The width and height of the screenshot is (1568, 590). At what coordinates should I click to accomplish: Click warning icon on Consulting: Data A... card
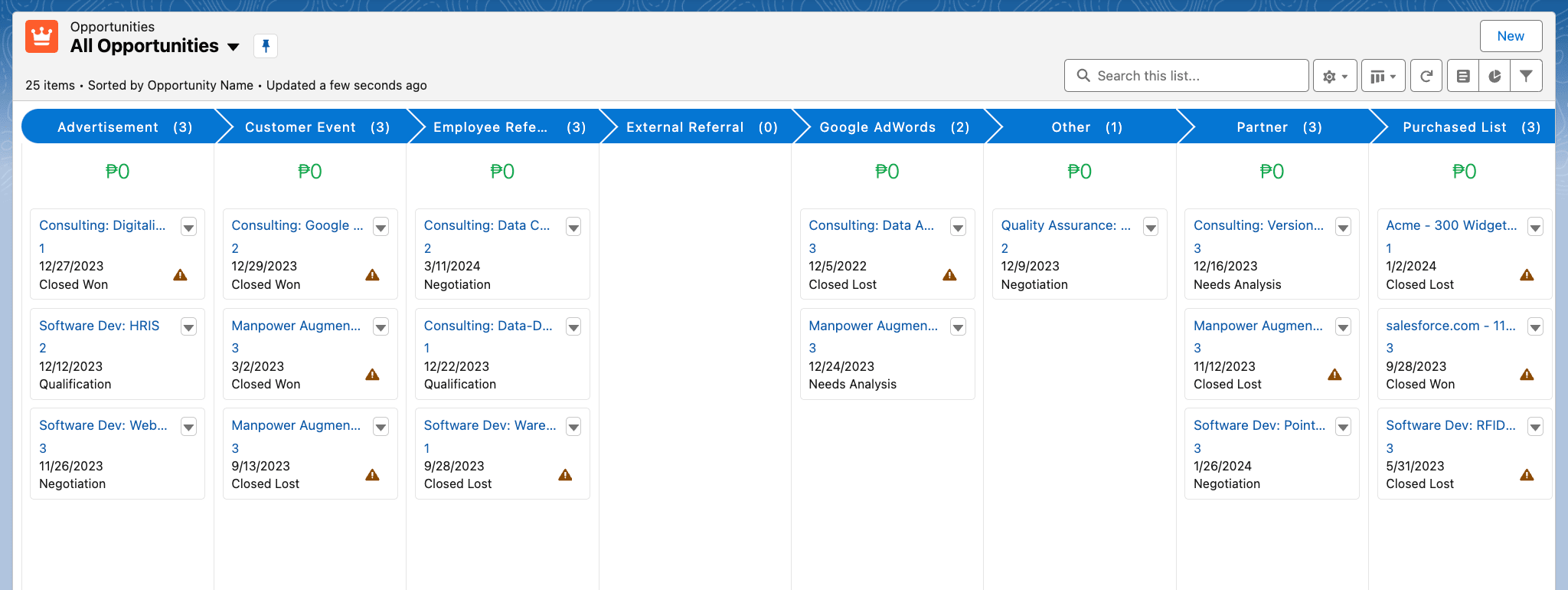click(949, 274)
